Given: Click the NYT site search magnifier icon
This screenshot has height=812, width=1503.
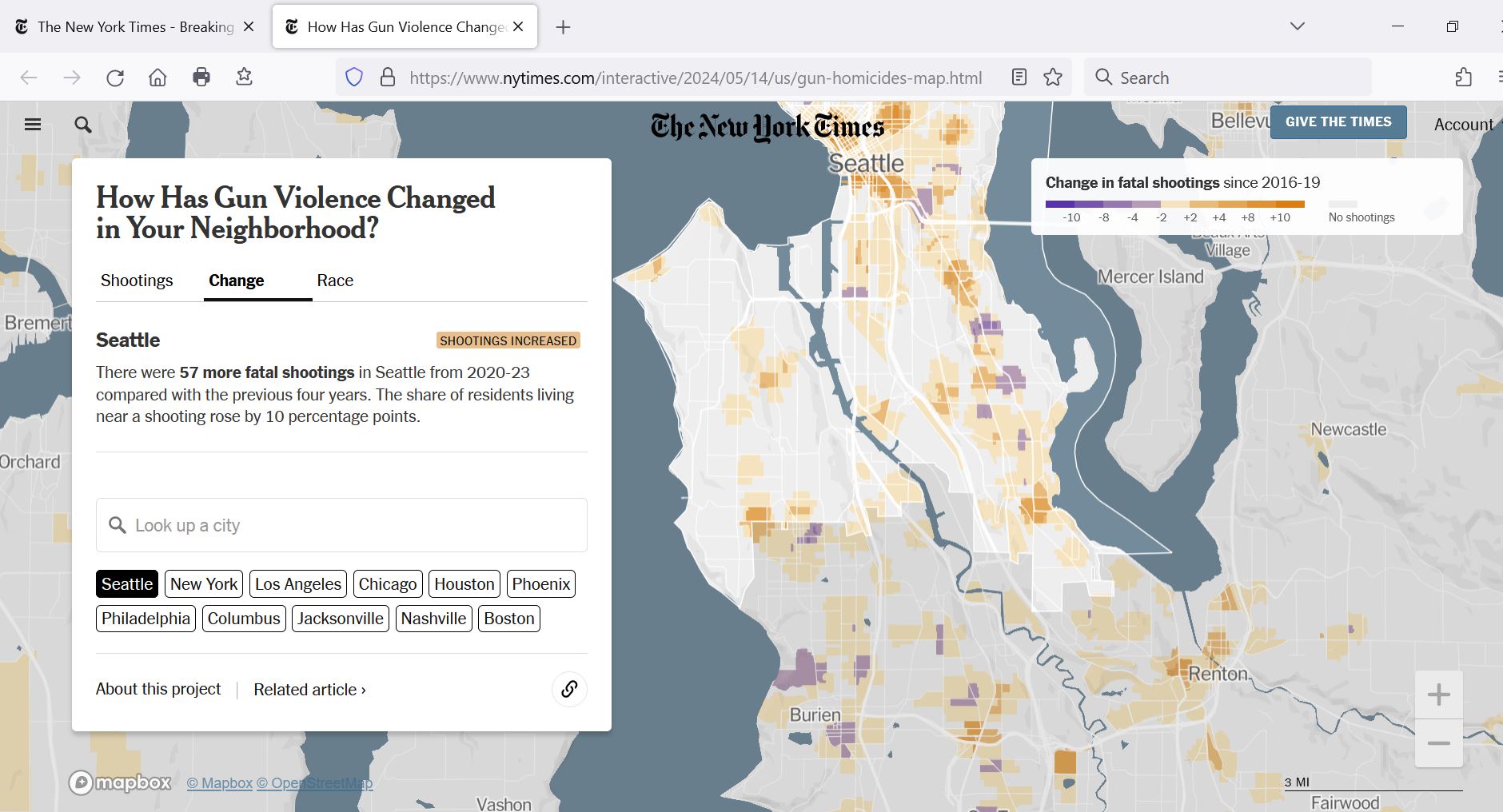Looking at the screenshot, I should pos(83,125).
